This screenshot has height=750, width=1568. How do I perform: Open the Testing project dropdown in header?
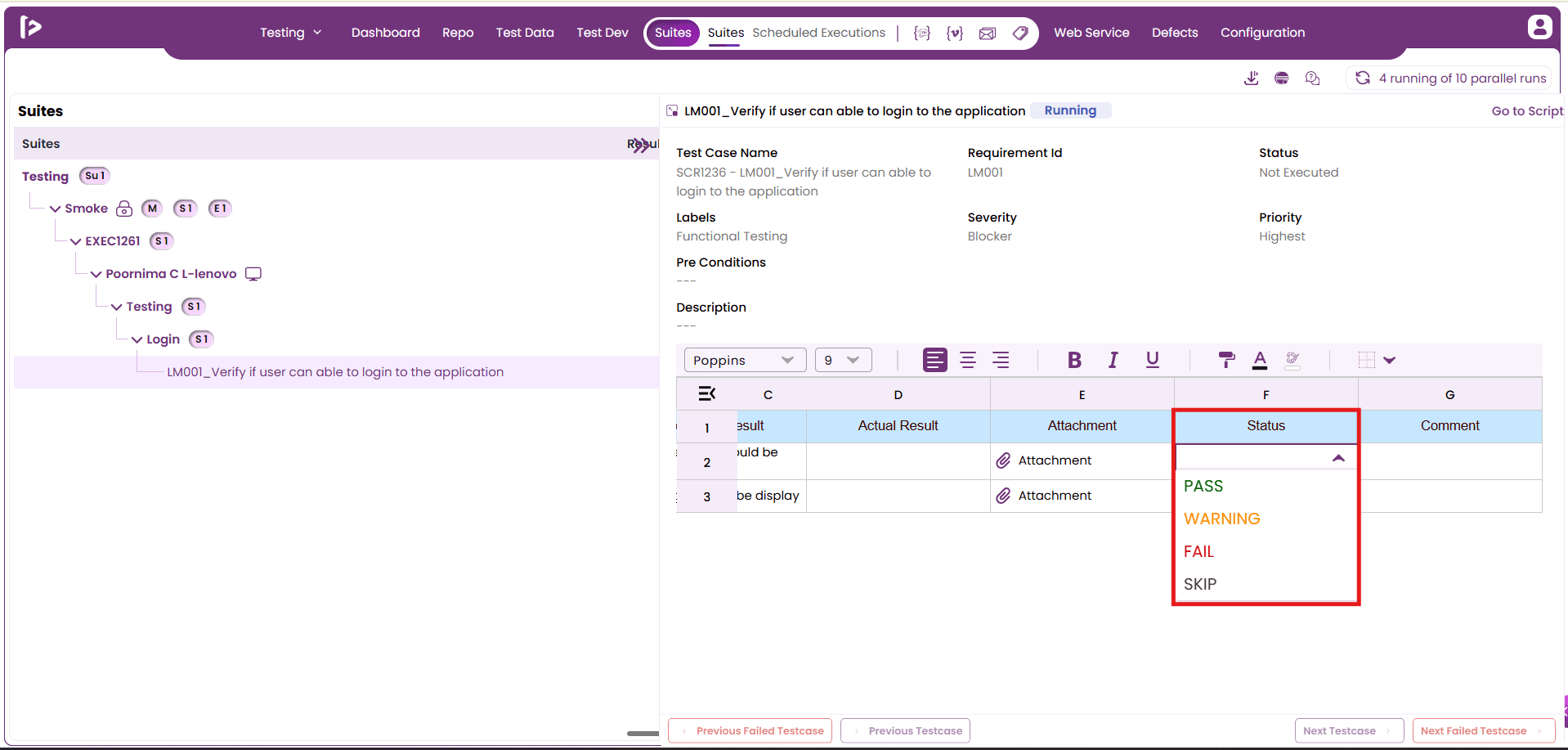[290, 33]
